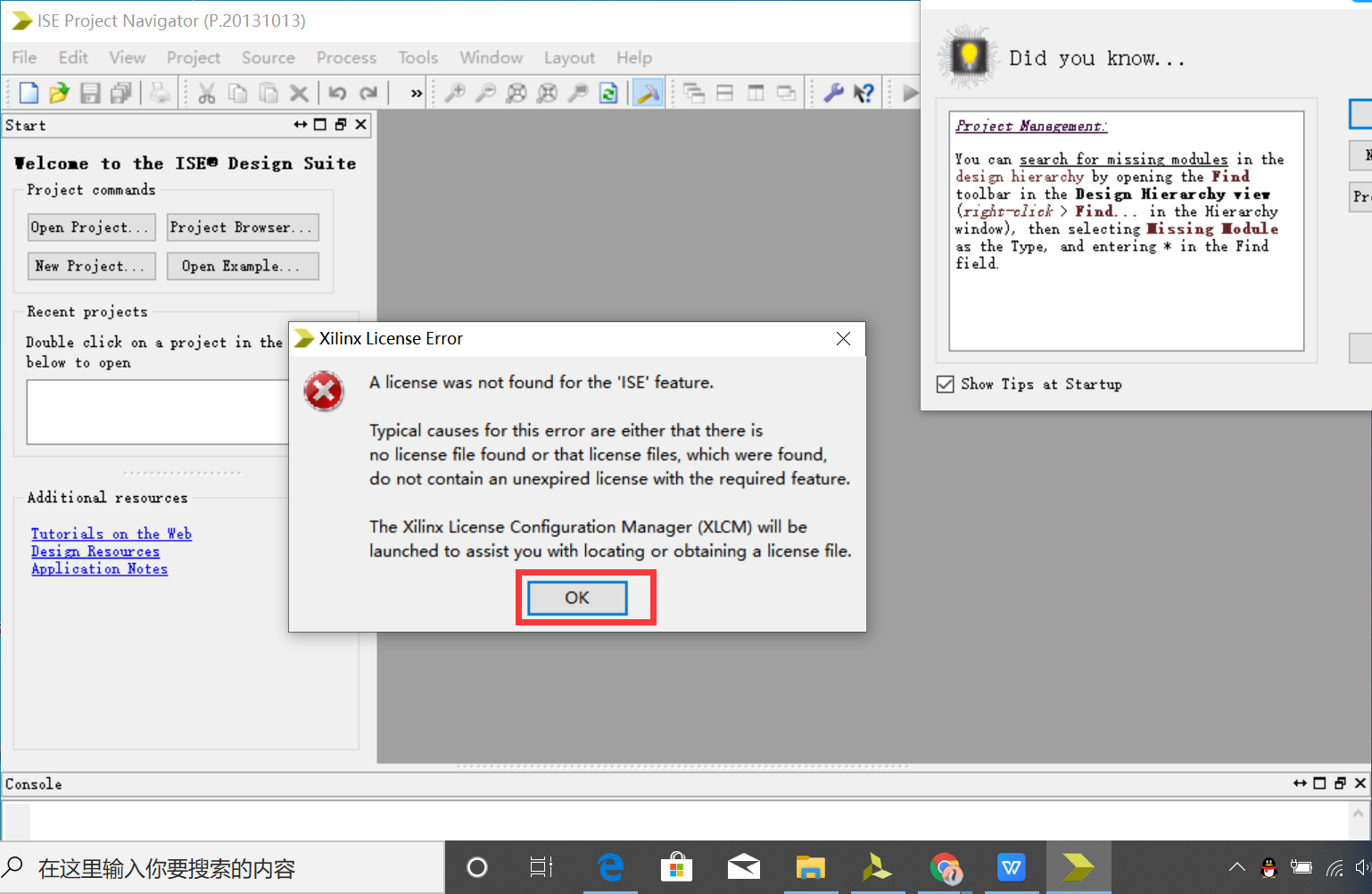The width and height of the screenshot is (1372, 894).
Task: Click the Copy toolbar icon
Action: [237, 93]
